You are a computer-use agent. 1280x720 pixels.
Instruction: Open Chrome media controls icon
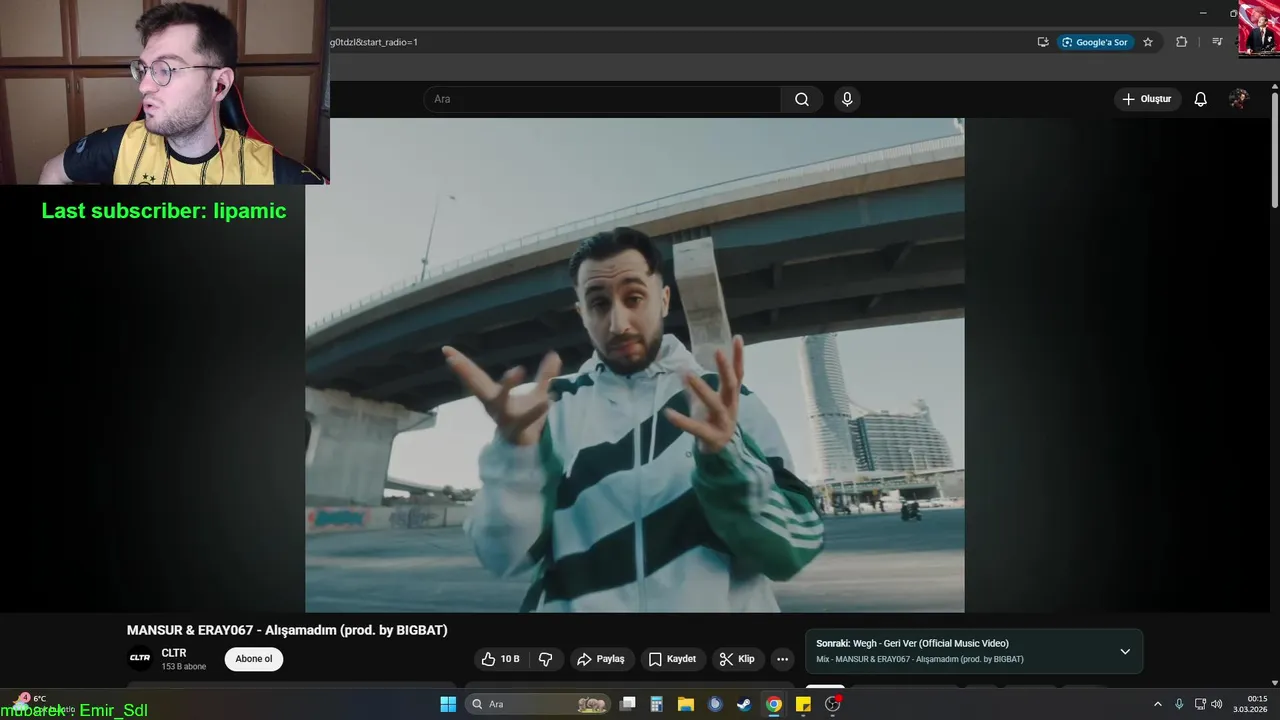(x=1217, y=42)
